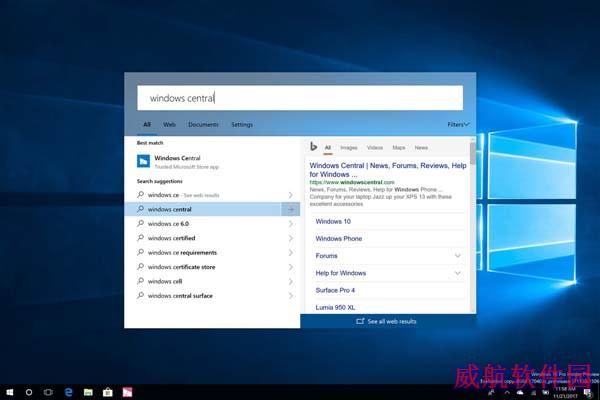Click search icon beside 'windows ce'
This screenshot has height=400, width=600.
141,194
